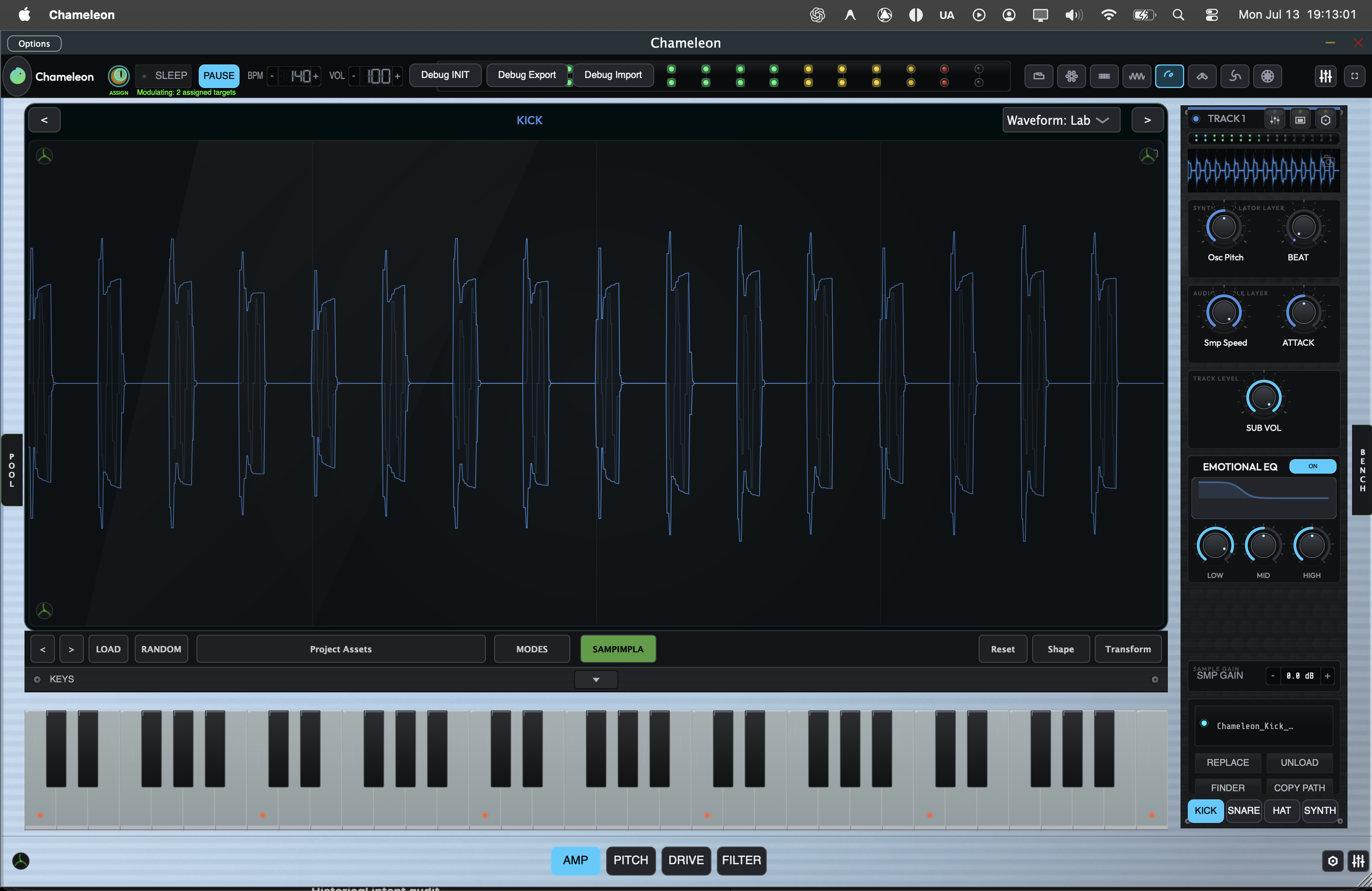Click the Wi-Fi icon in menu bar
Viewport: 1372px width, 891px height.
pos(1108,15)
